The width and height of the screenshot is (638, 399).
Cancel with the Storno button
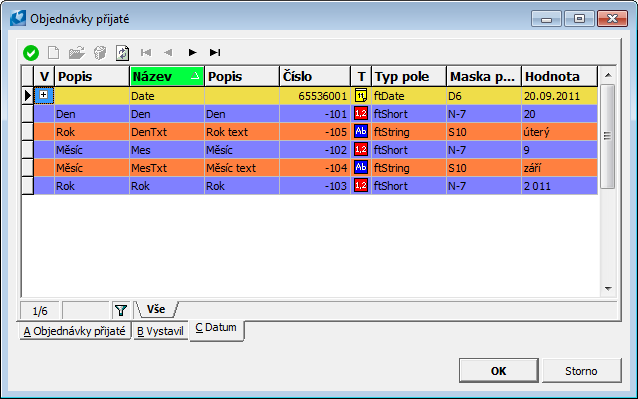[x=581, y=371]
